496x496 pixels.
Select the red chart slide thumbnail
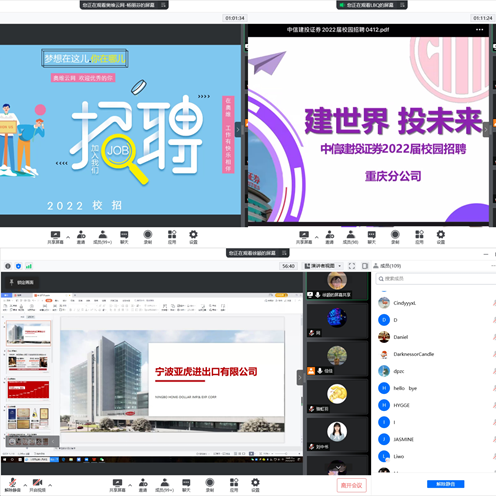coord(29,389)
